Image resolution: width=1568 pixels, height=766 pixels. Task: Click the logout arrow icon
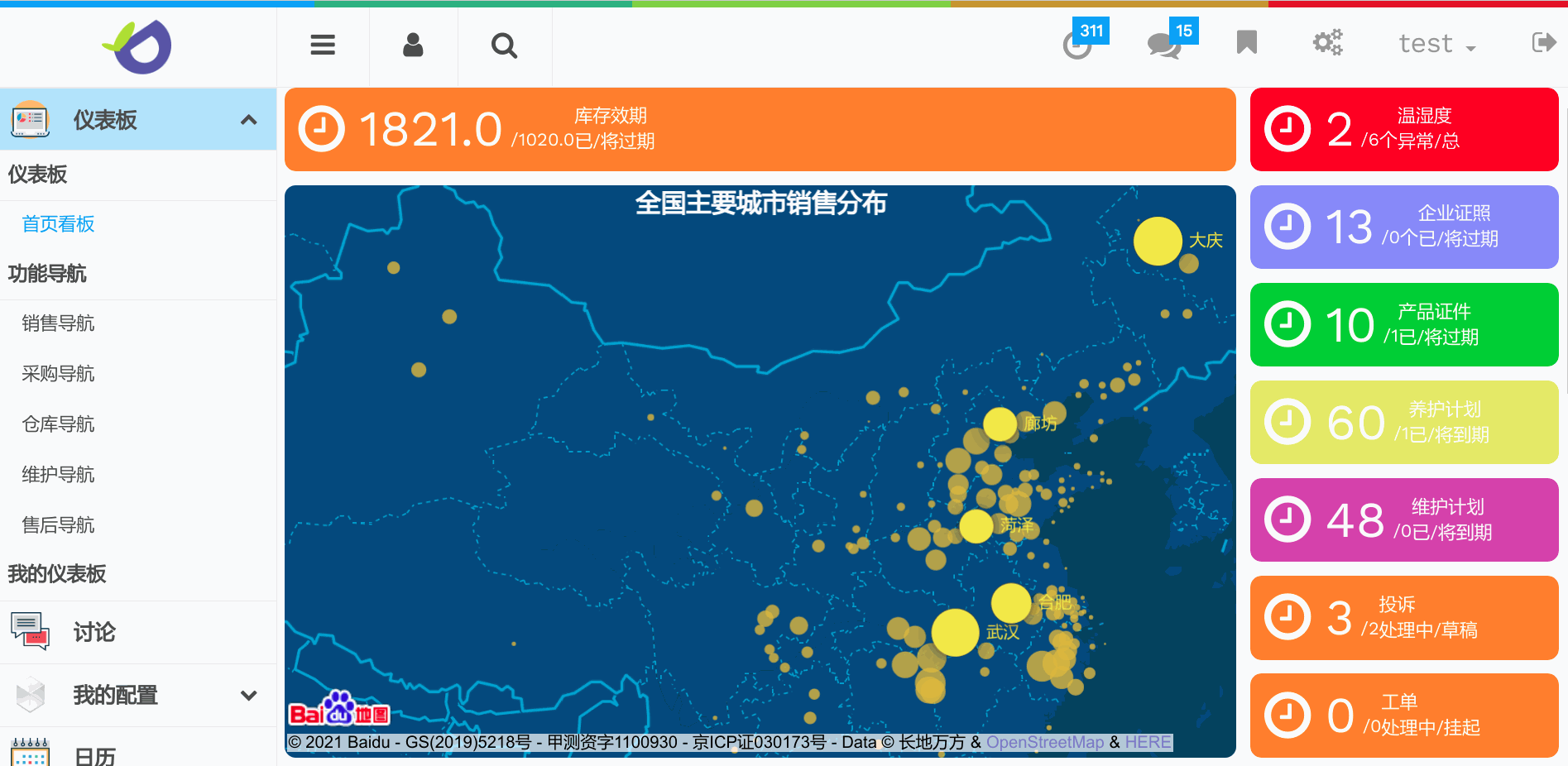coord(1543,42)
